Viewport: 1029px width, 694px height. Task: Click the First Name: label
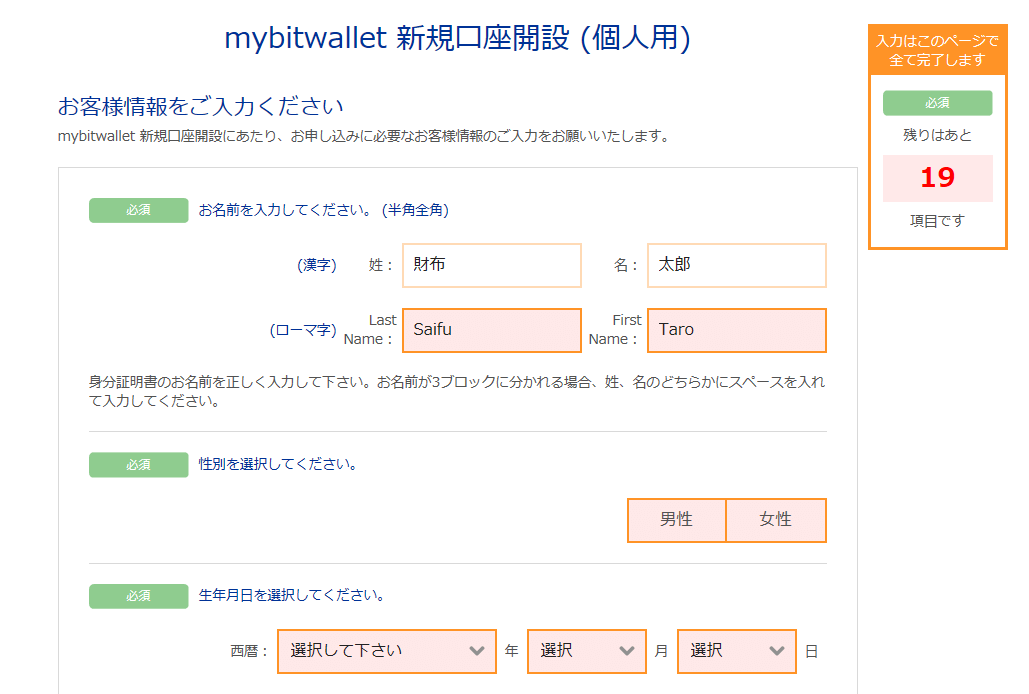[615, 329]
